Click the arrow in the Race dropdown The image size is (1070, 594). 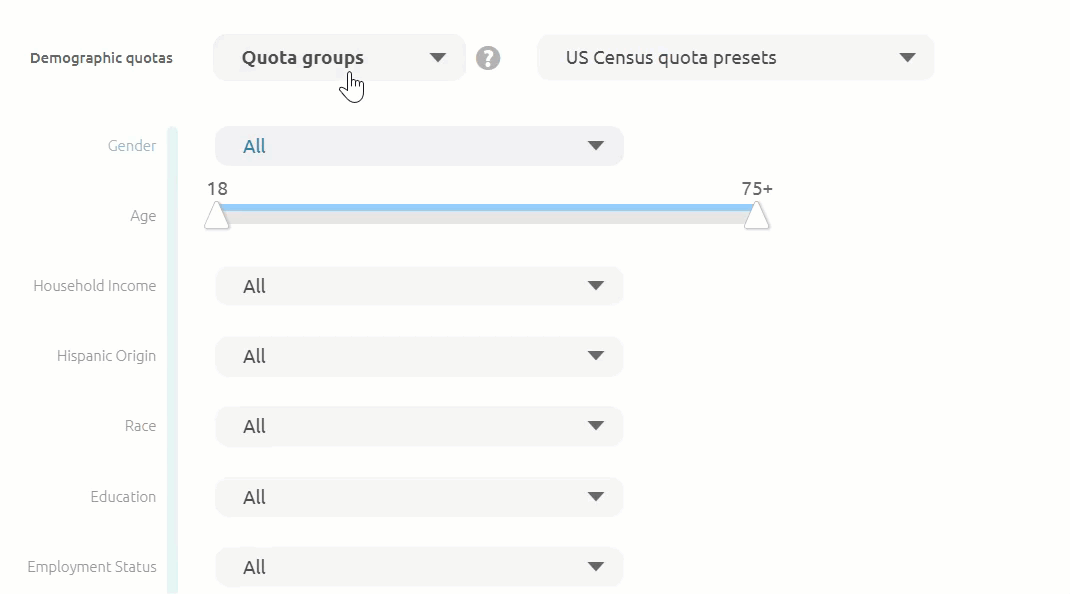pos(596,426)
